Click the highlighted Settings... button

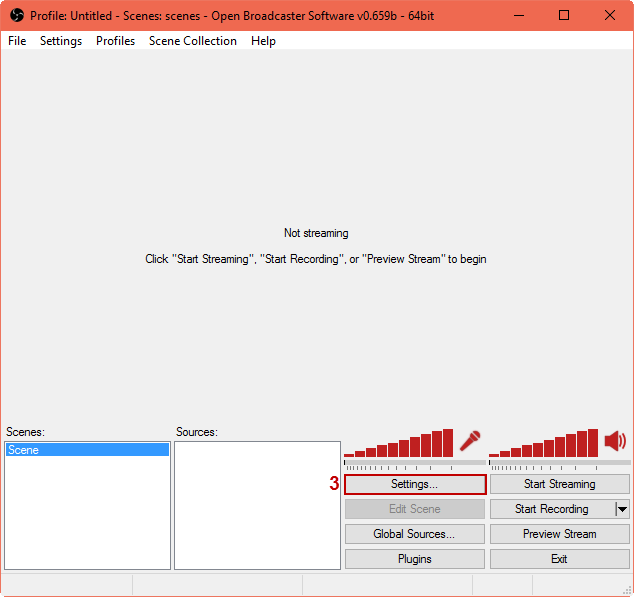coord(414,484)
